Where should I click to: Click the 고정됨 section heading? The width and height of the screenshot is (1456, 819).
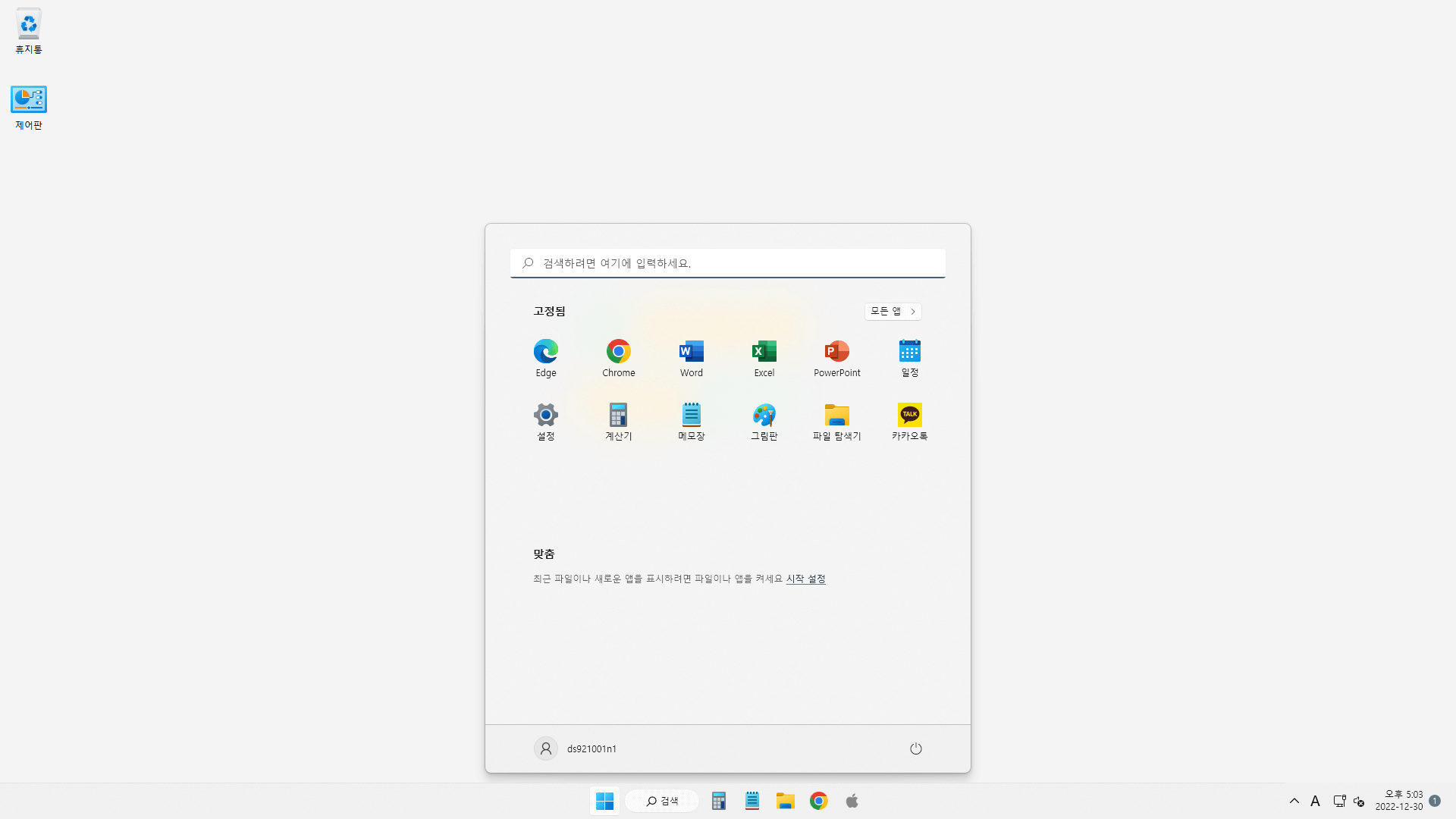pyautogui.click(x=550, y=311)
